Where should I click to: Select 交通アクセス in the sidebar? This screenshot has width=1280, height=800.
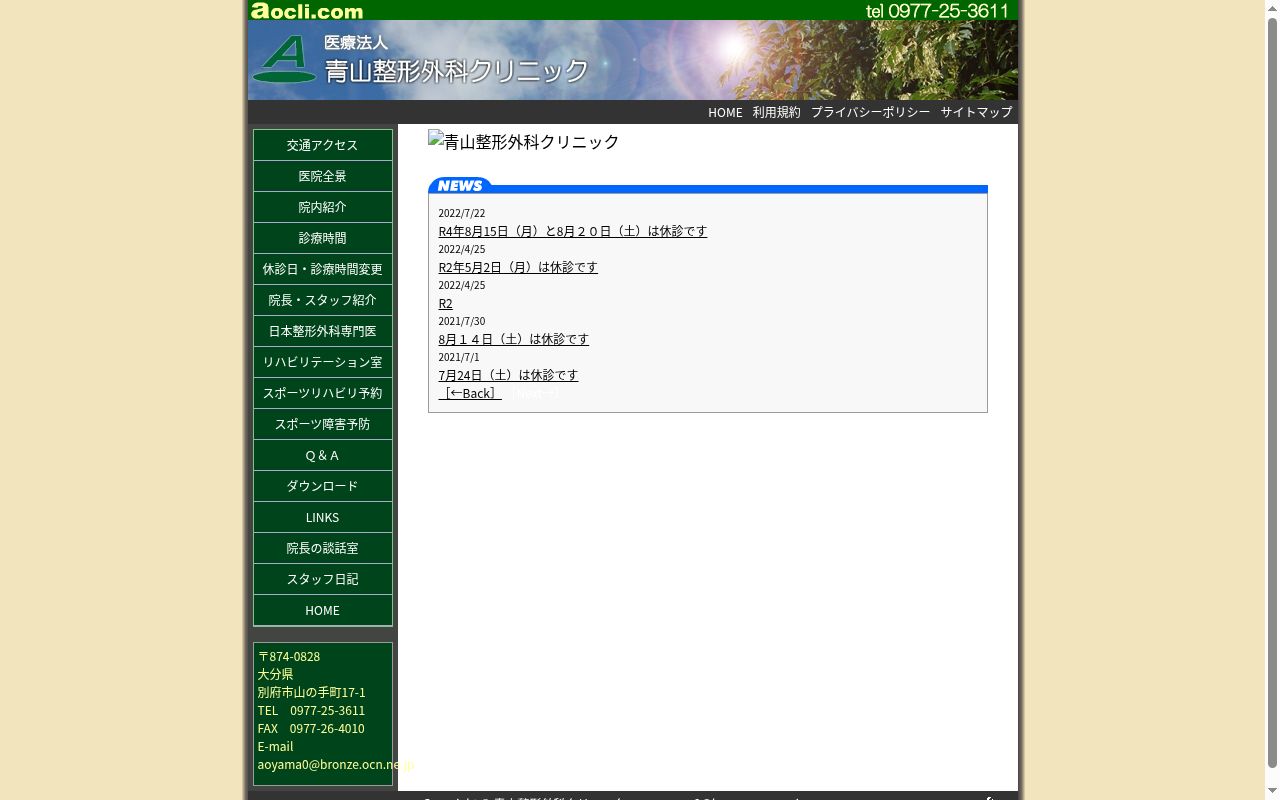(x=322, y=145)
